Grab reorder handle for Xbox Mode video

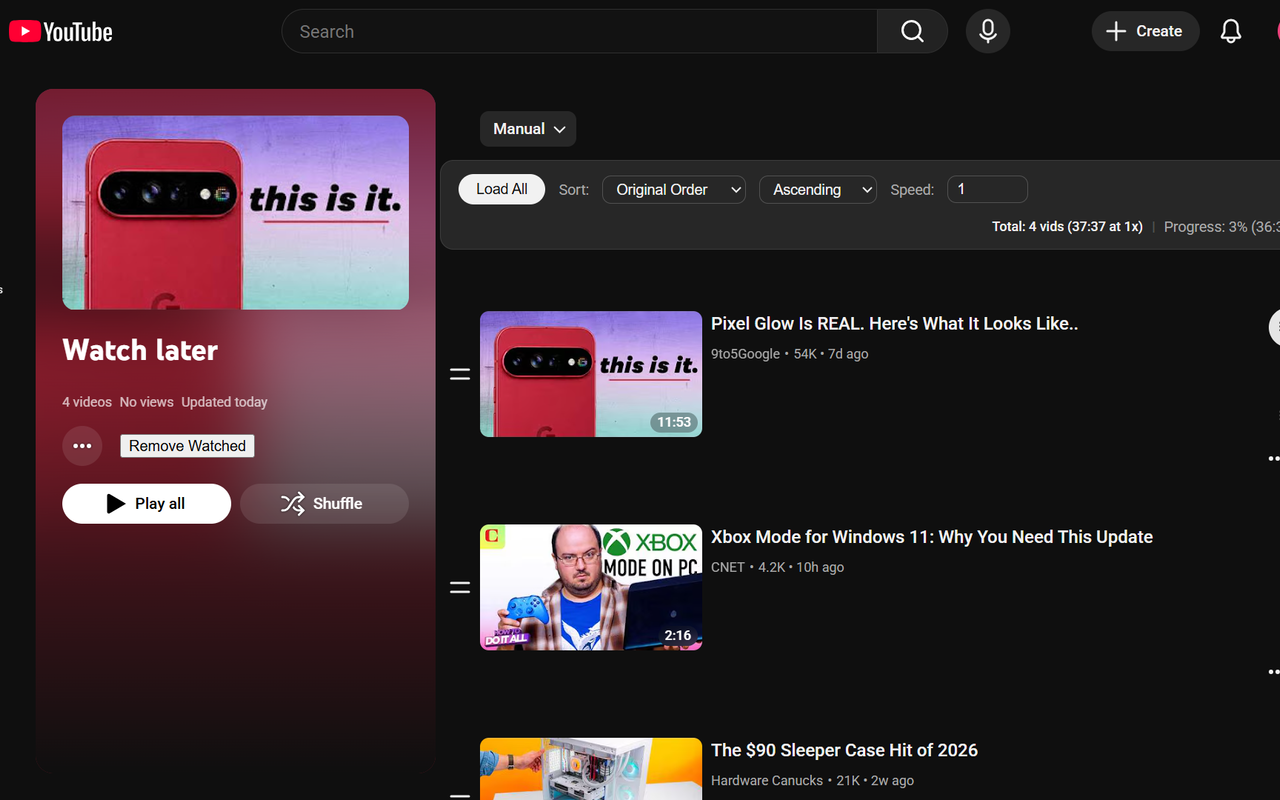(460, 588)
